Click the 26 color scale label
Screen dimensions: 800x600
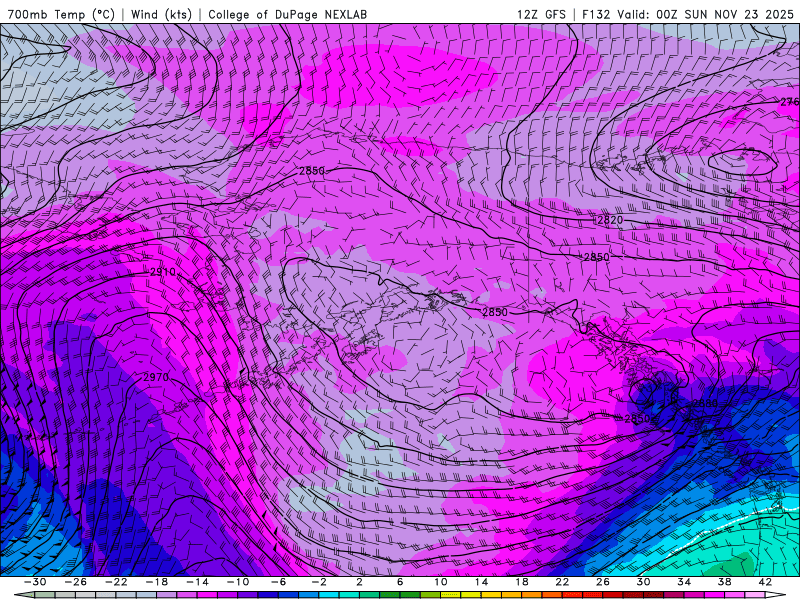(x=603, y=582)
